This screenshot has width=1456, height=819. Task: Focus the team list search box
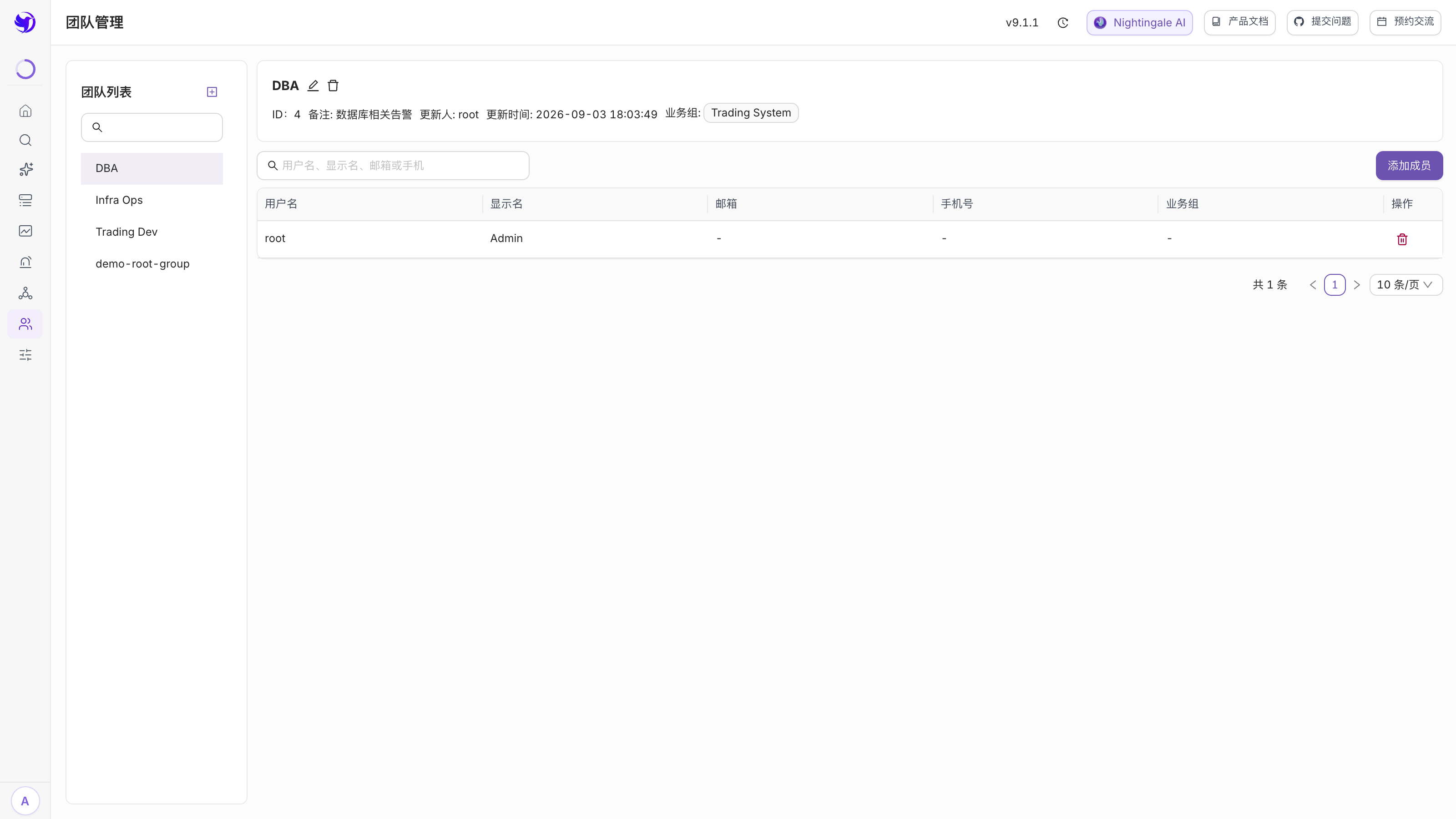[x=152, y=127]
